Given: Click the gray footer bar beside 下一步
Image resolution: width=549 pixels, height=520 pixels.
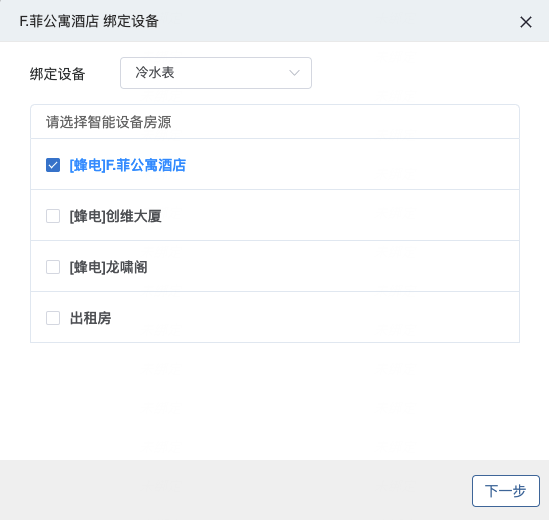Looking at the screenshot, I should coord(235,490).
